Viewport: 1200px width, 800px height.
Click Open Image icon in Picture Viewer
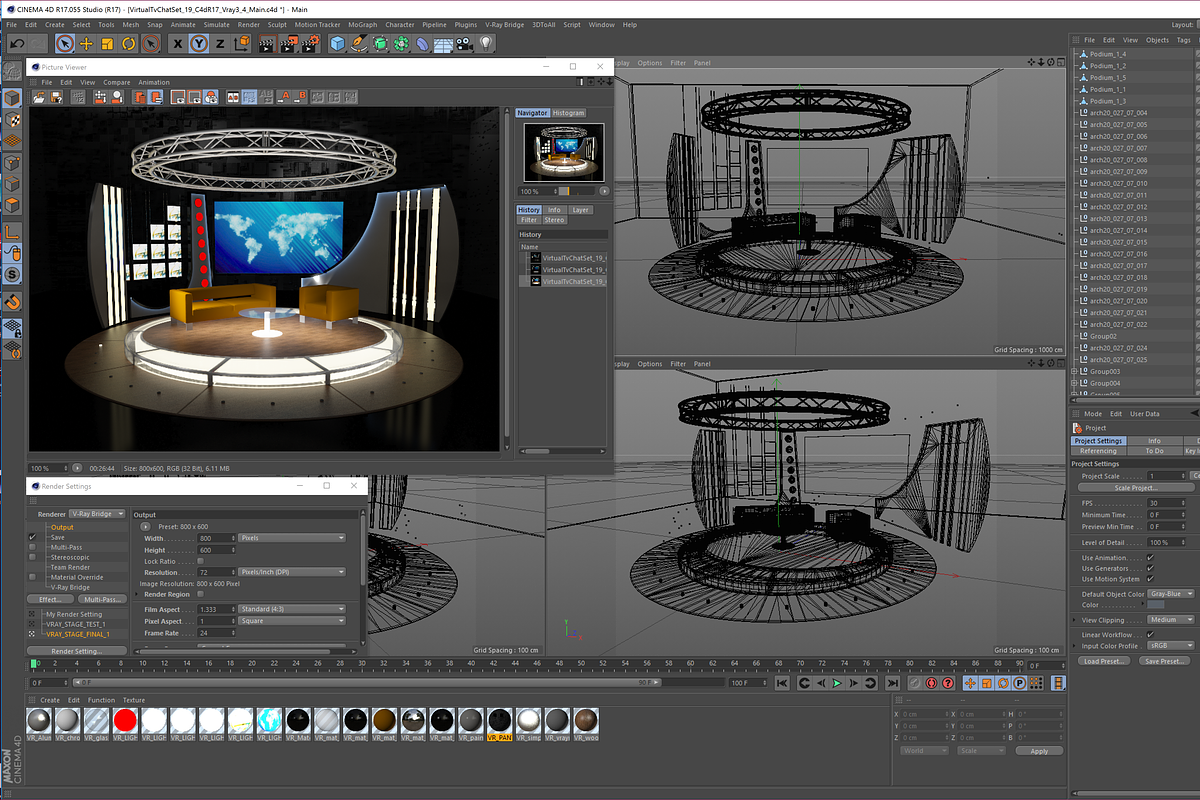pyautogui.click(x=39, y=97)
